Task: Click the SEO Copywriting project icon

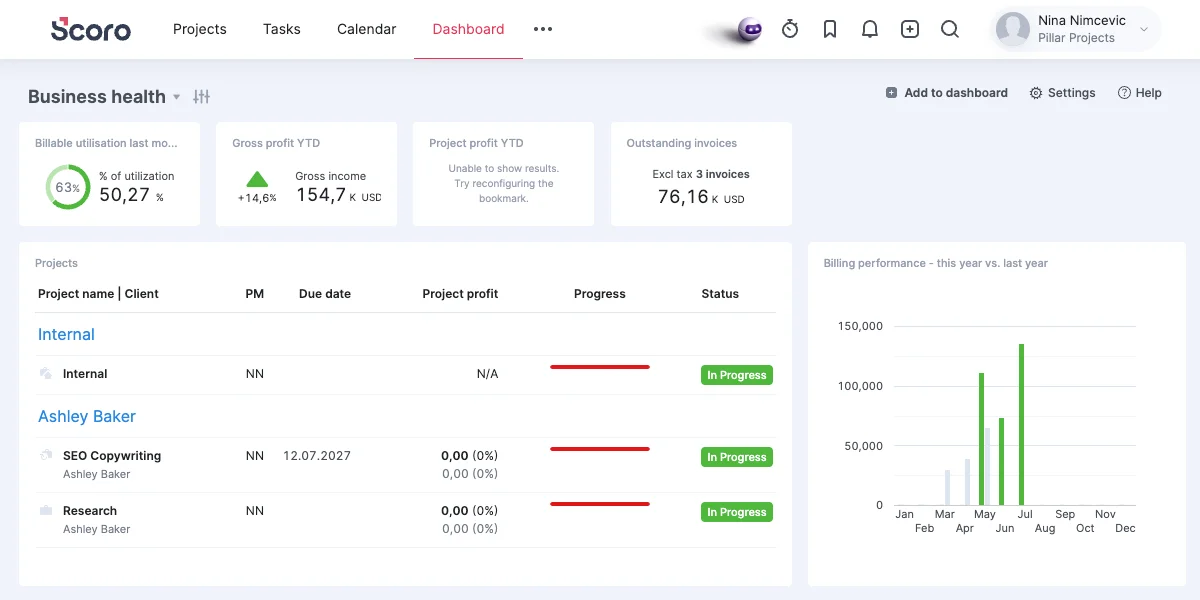Action: (x=46, y=455)
